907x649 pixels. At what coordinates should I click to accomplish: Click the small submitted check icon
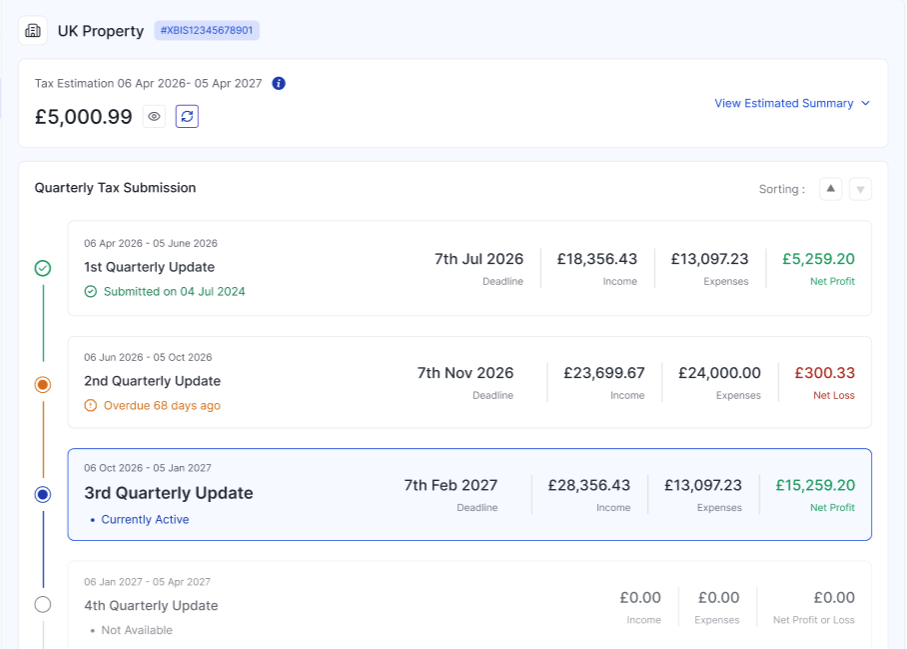pos(91,292)
